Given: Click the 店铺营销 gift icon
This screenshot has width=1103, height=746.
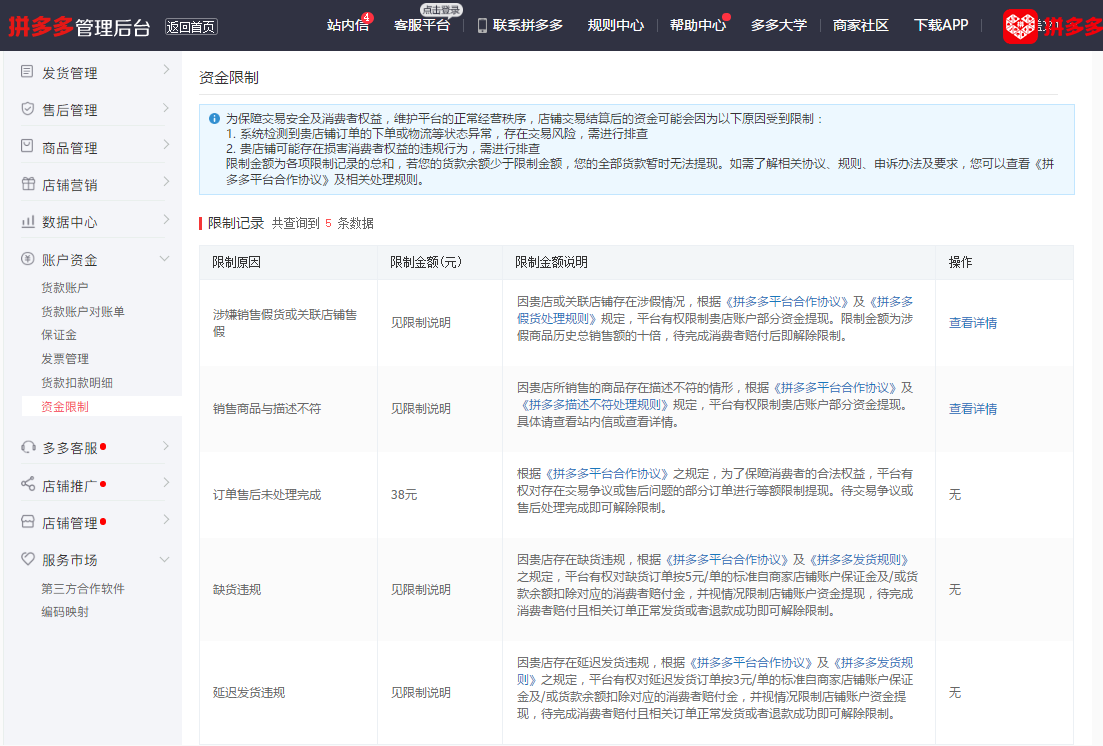Looking at the screenshot, I should tap(27, 184).
